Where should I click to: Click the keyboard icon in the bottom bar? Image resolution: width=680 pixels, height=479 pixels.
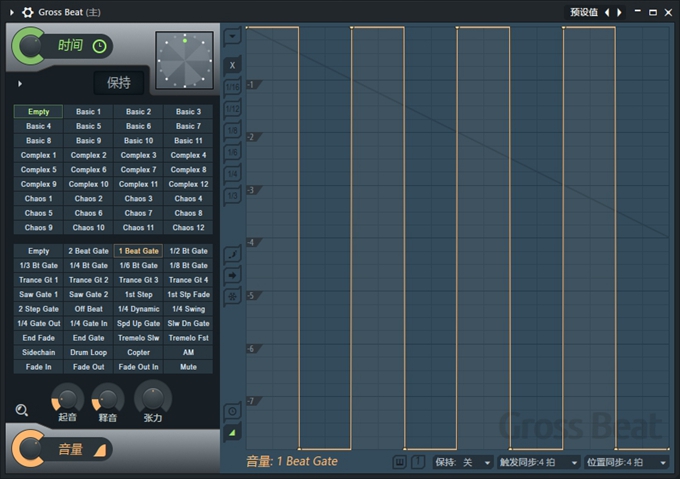point(399,462)
